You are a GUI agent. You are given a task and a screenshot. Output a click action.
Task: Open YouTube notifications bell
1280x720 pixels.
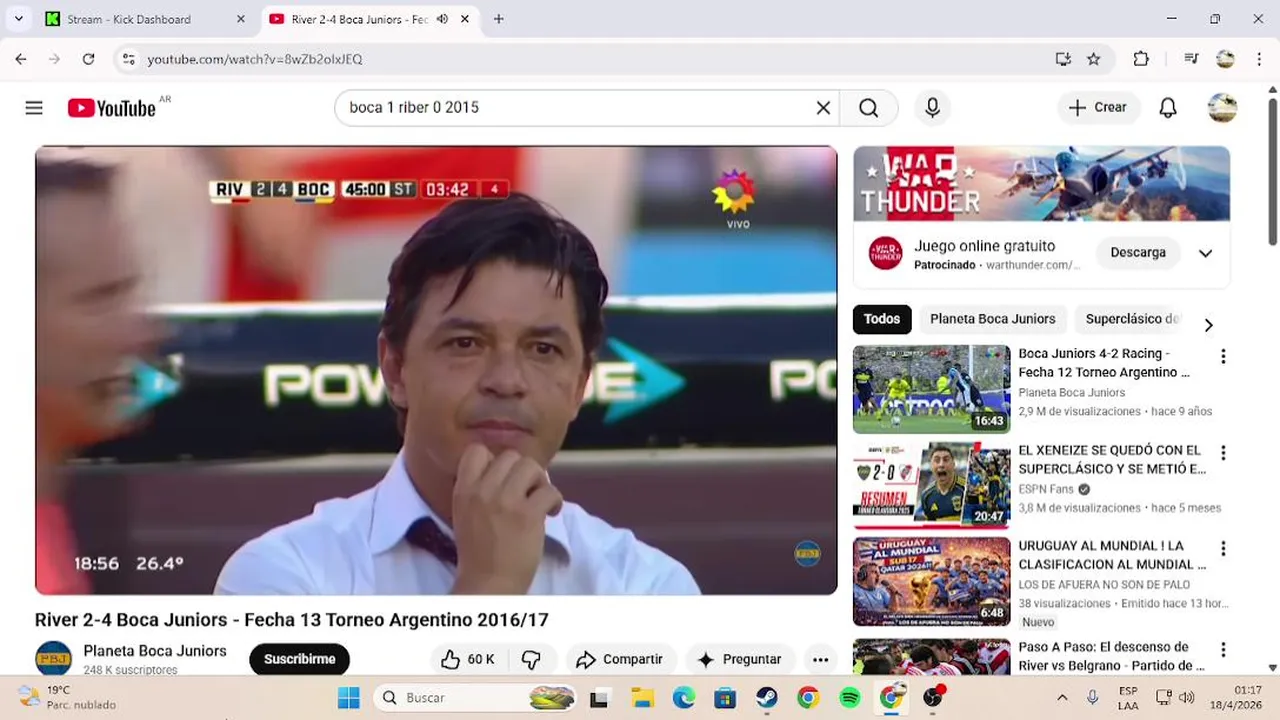(1168, 107)
